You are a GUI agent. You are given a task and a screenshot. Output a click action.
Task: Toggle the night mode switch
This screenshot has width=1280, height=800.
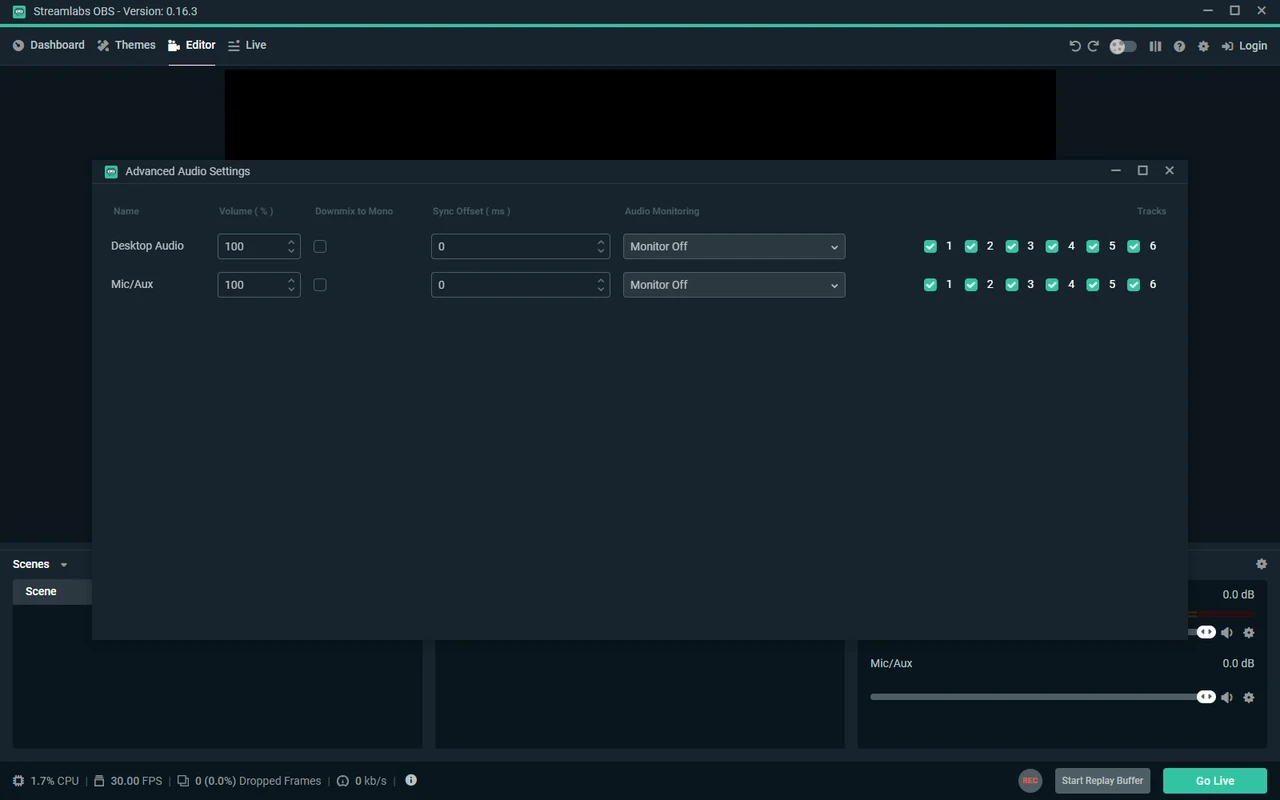(x=1123, y=46)
